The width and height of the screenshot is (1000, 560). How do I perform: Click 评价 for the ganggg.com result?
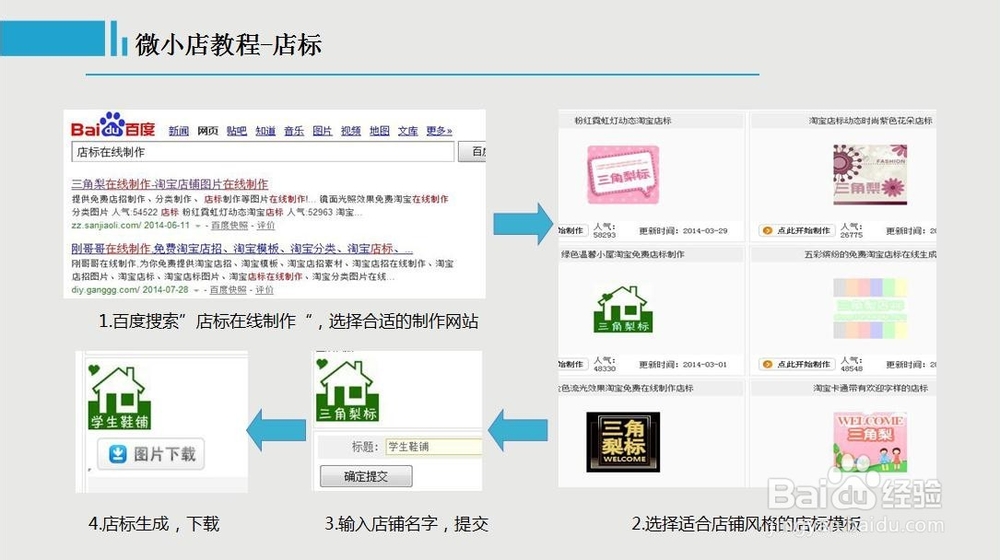coord(265,290)
